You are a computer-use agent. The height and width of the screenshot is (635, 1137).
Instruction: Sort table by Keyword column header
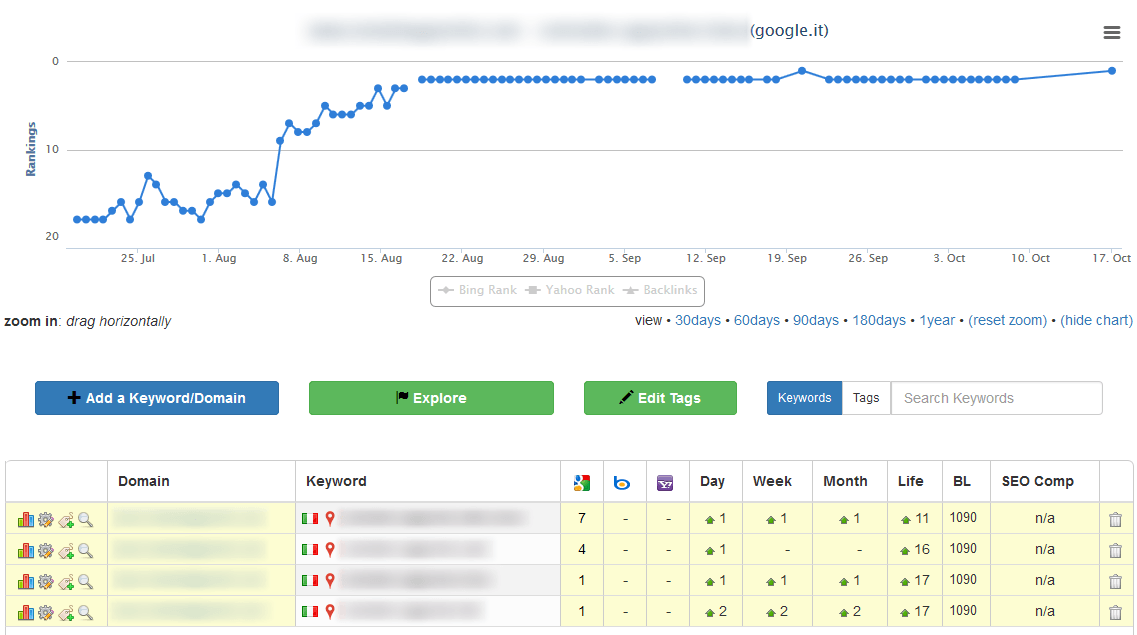(336, 481)
